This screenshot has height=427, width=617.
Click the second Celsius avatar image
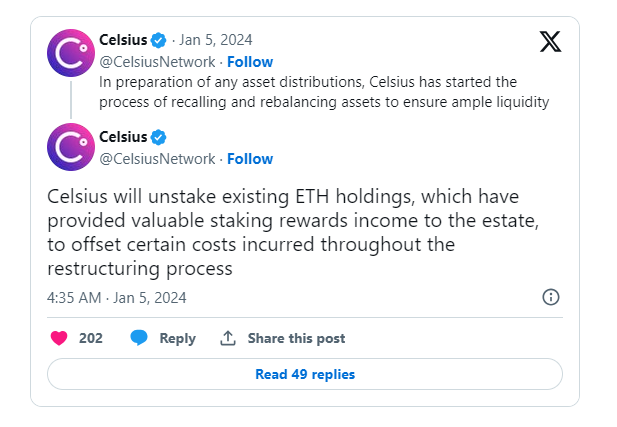click(x=71, y=147)
